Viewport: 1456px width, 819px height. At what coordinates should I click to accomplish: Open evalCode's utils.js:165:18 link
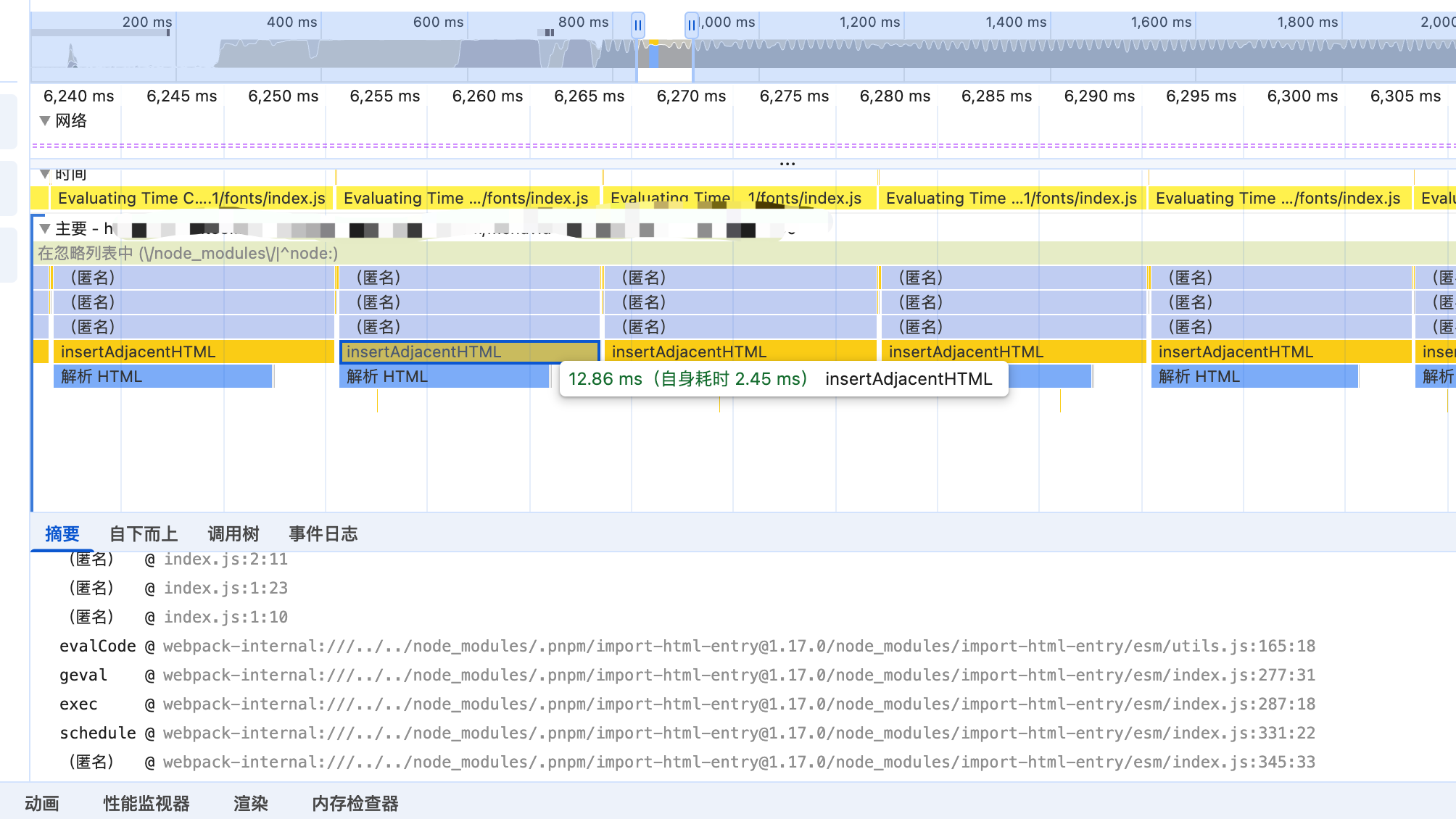point(738,646)
